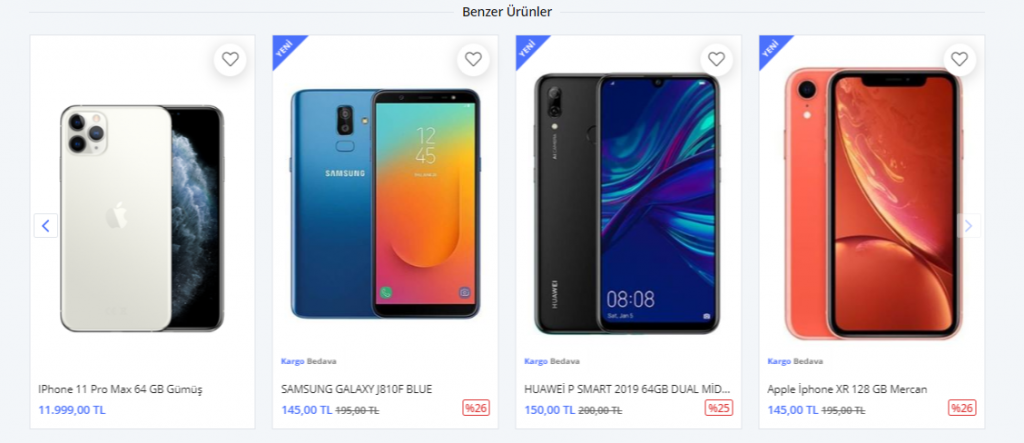Click the YENİ ribbon on Huawei card

coord(529,49)
